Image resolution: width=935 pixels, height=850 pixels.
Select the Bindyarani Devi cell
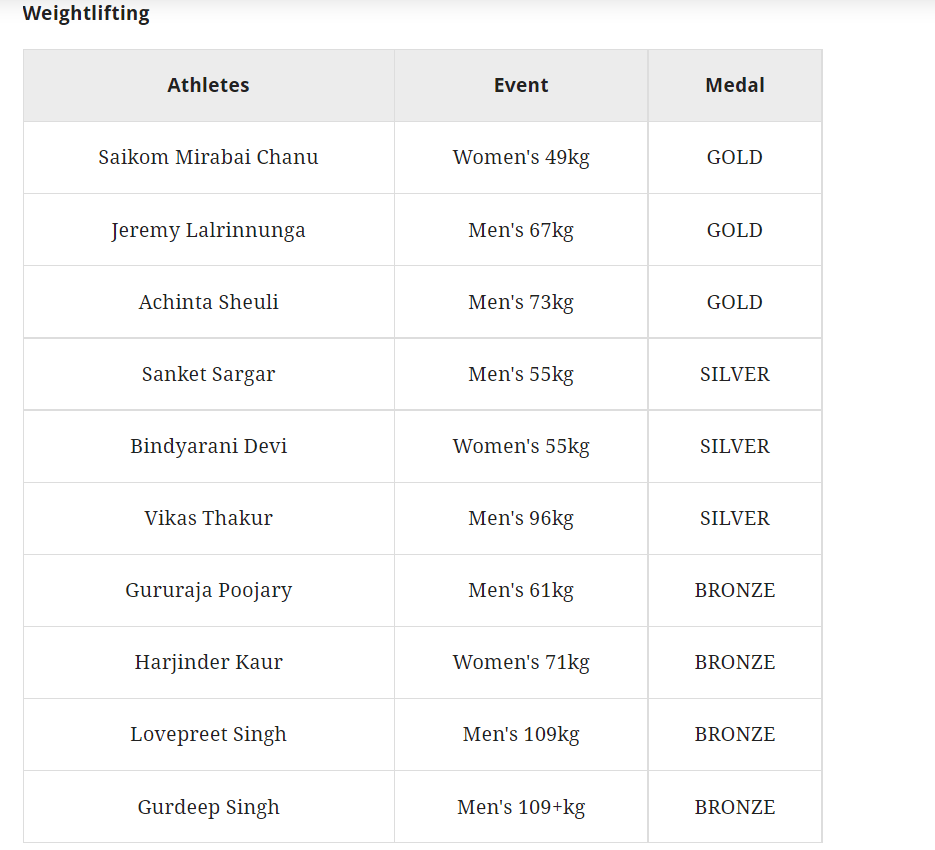coord(208,446)
